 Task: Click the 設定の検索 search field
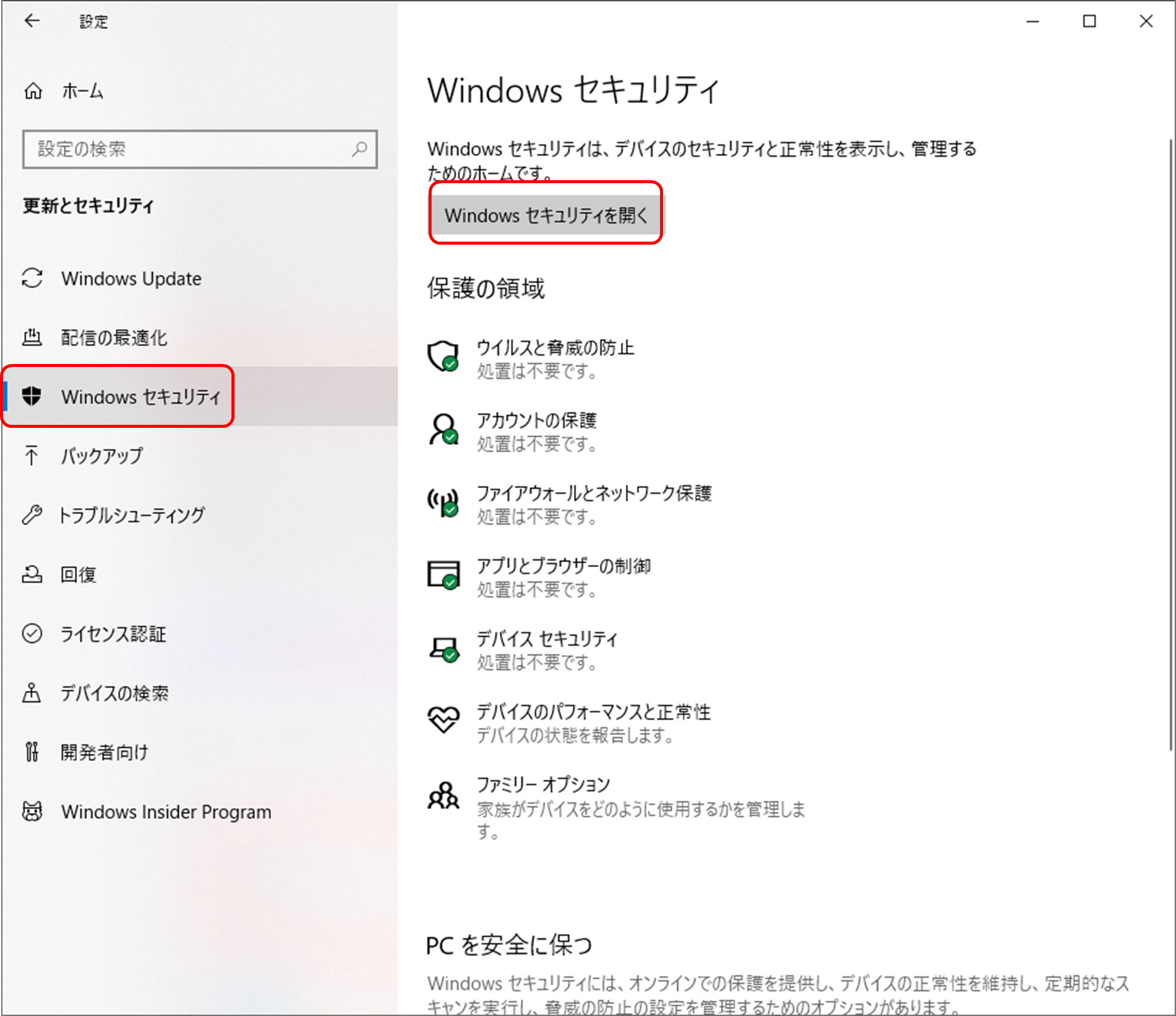(200, 149)
